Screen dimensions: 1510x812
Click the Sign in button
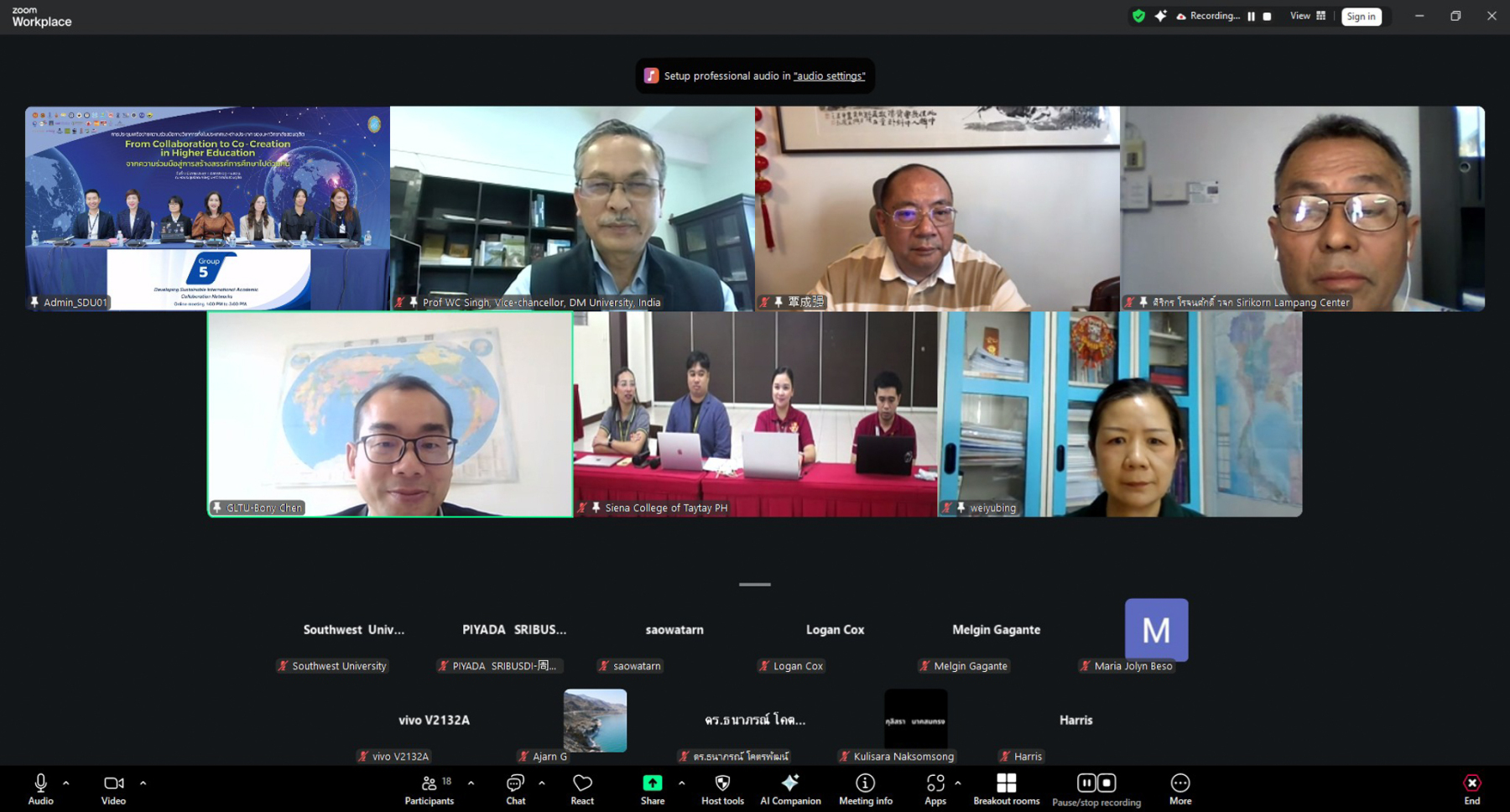(1361, 16)
